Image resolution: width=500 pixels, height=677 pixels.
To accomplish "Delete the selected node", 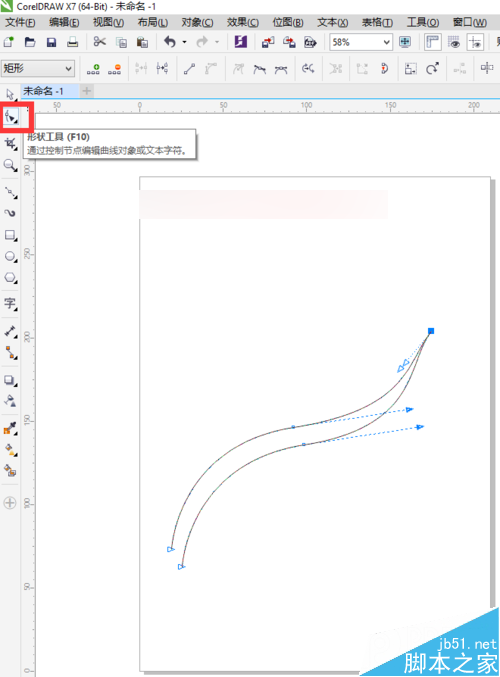I will [114, 68].
